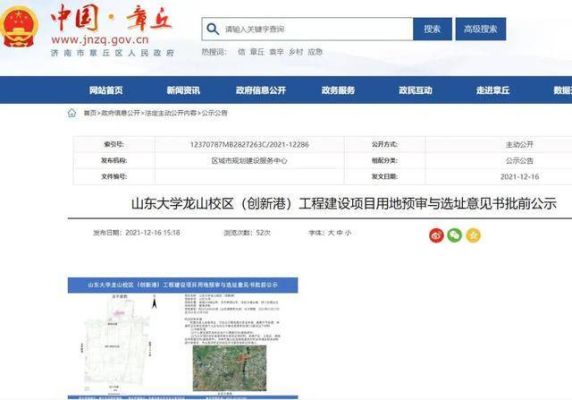Click the 高级搜索 button
The image size is (572, 400).
(481, 29)
